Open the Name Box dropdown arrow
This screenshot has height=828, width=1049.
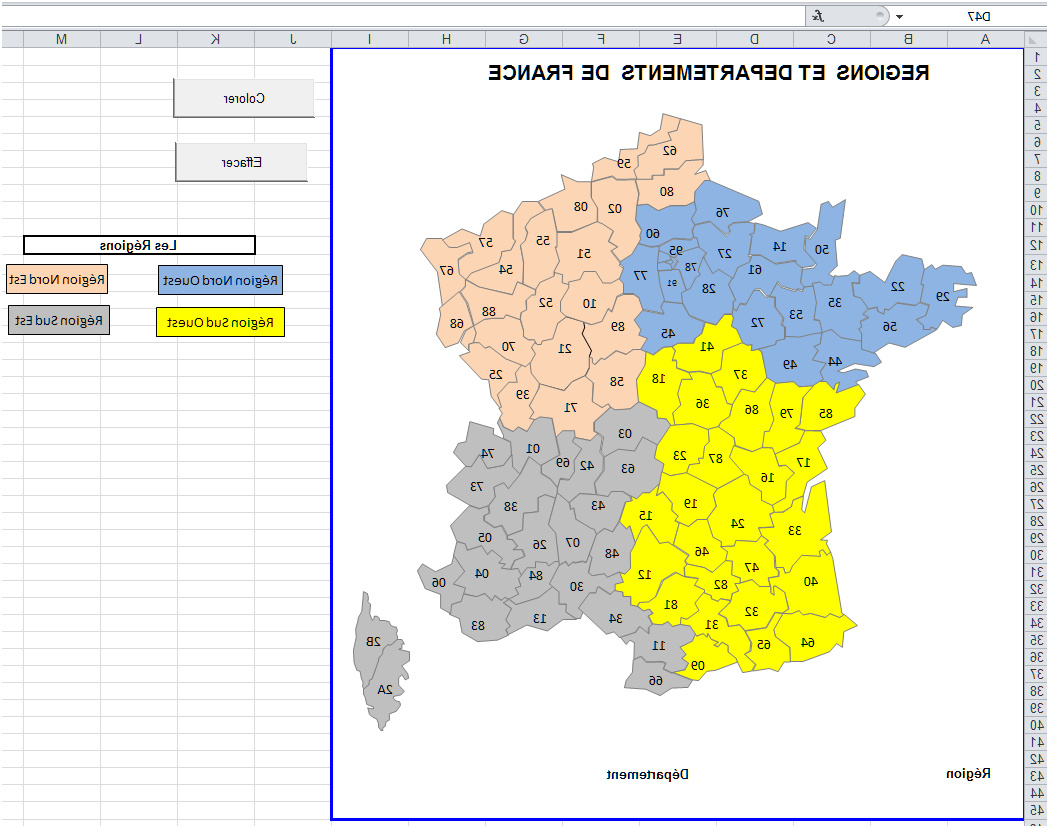point(899,17)
